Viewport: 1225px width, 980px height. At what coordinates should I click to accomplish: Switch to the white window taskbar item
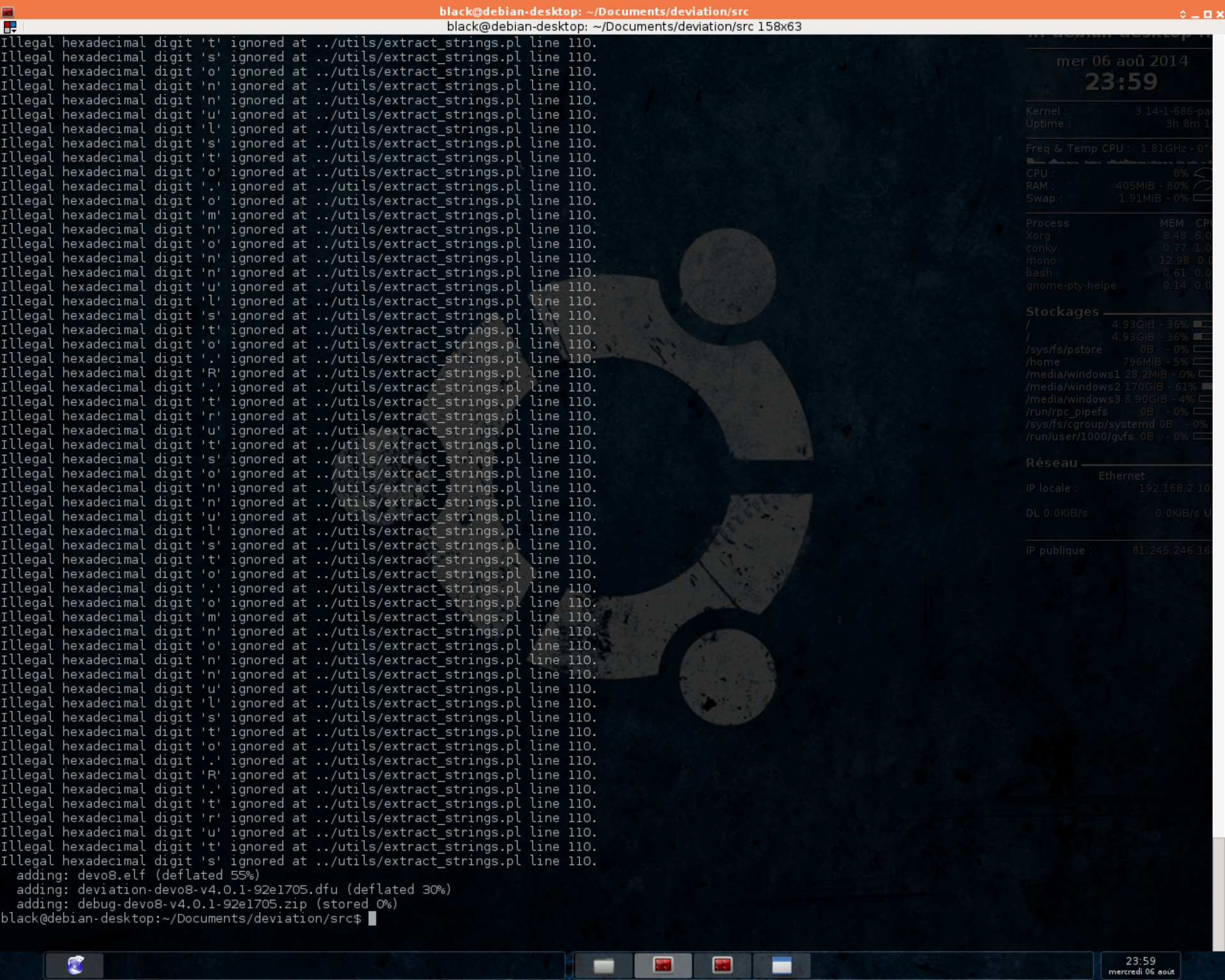[782, 965]
